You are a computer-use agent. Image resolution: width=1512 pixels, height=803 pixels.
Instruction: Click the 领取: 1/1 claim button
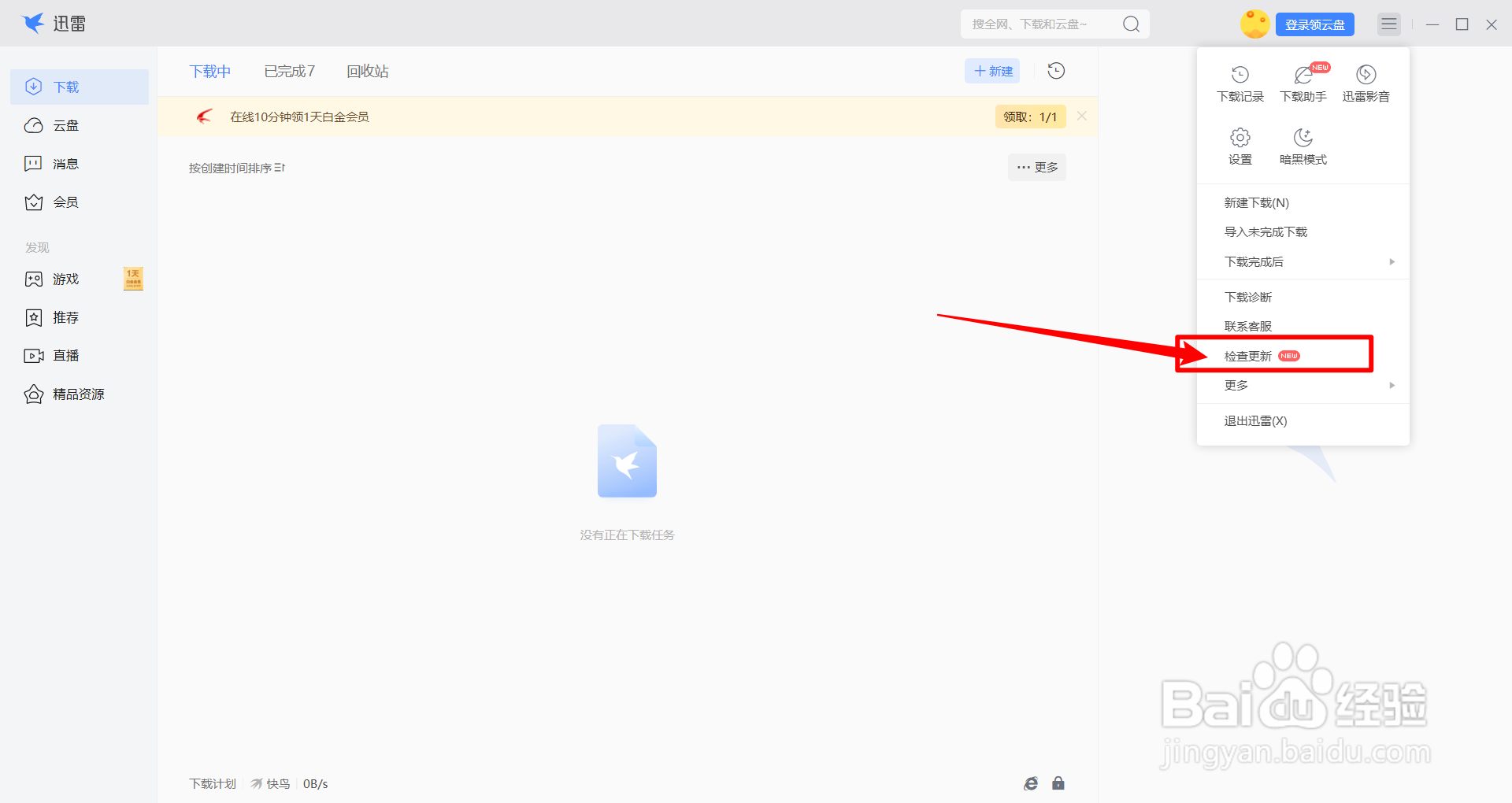[x=1030, y=117]
